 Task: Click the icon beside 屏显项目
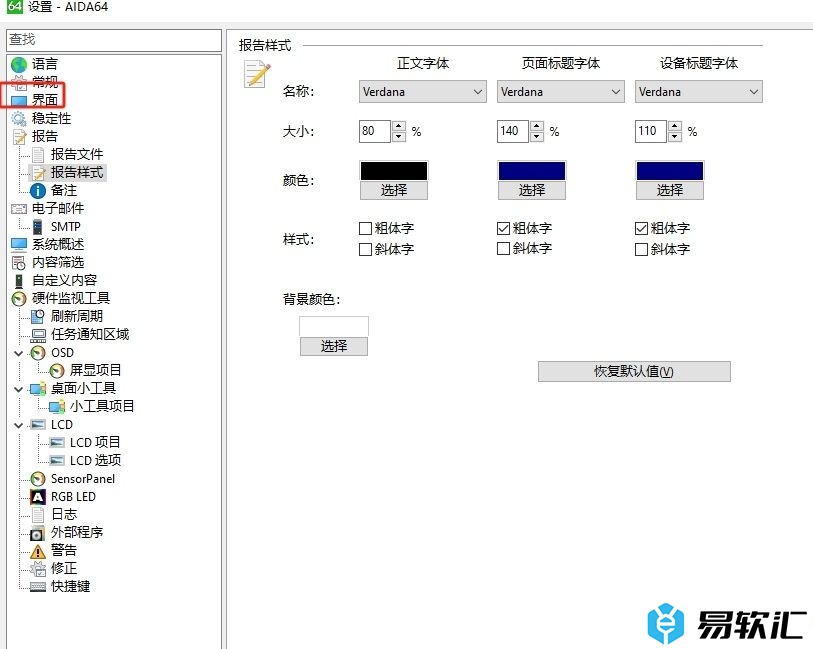57,371
